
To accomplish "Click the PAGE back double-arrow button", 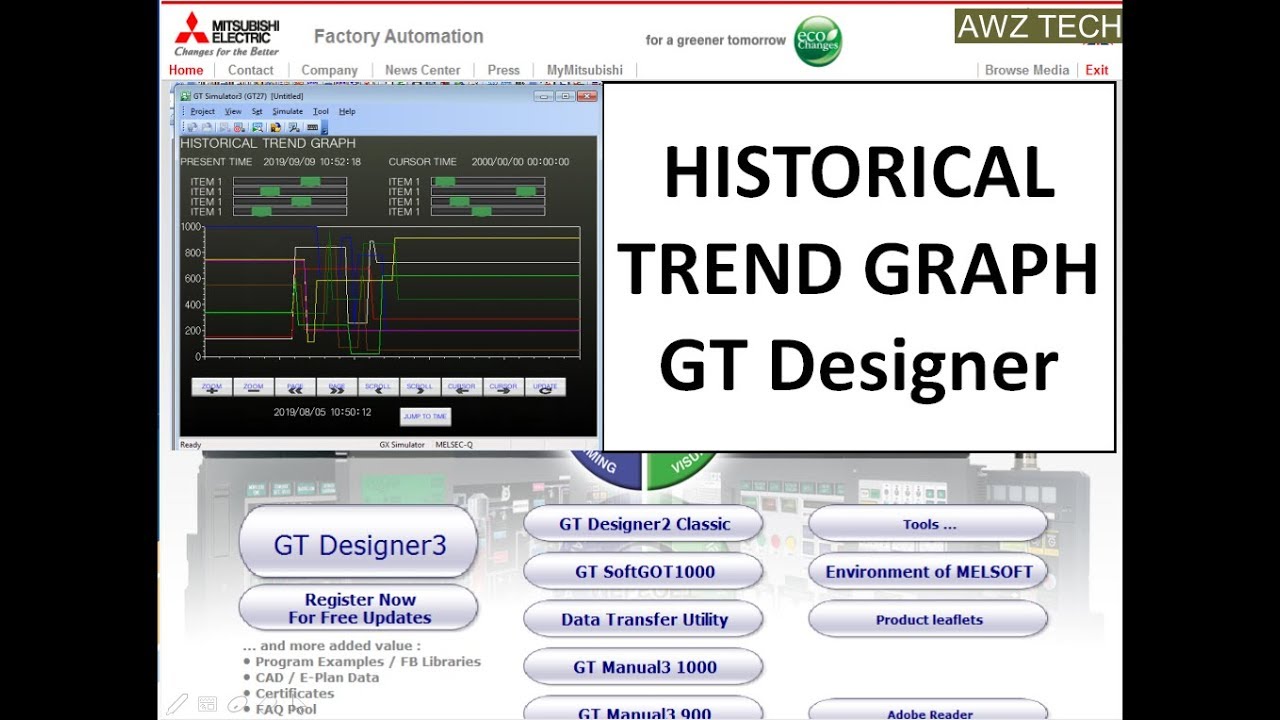I will tap(296, 387).
